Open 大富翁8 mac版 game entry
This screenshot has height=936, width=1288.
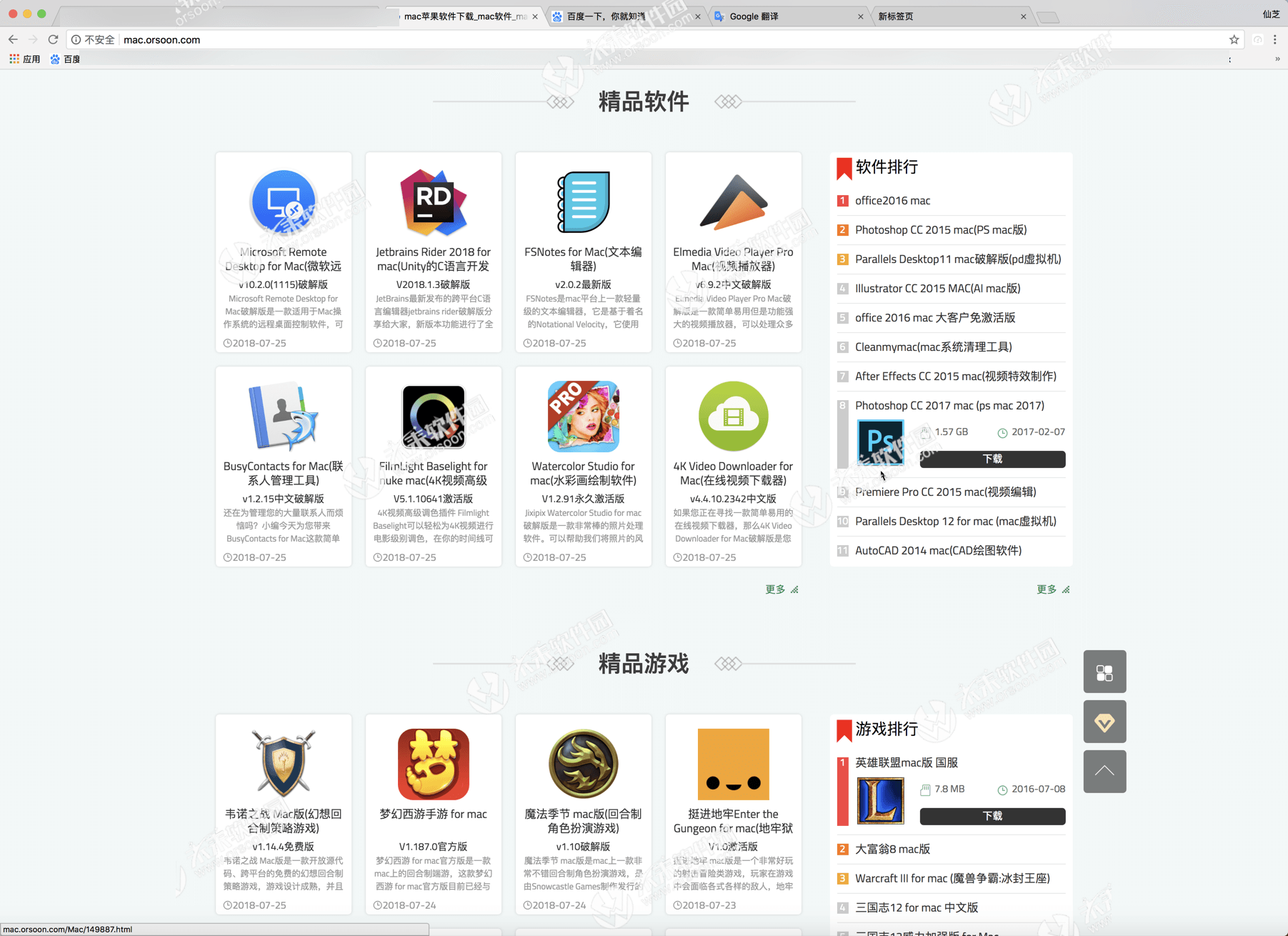pyautogui.click(x=892, y=850)
